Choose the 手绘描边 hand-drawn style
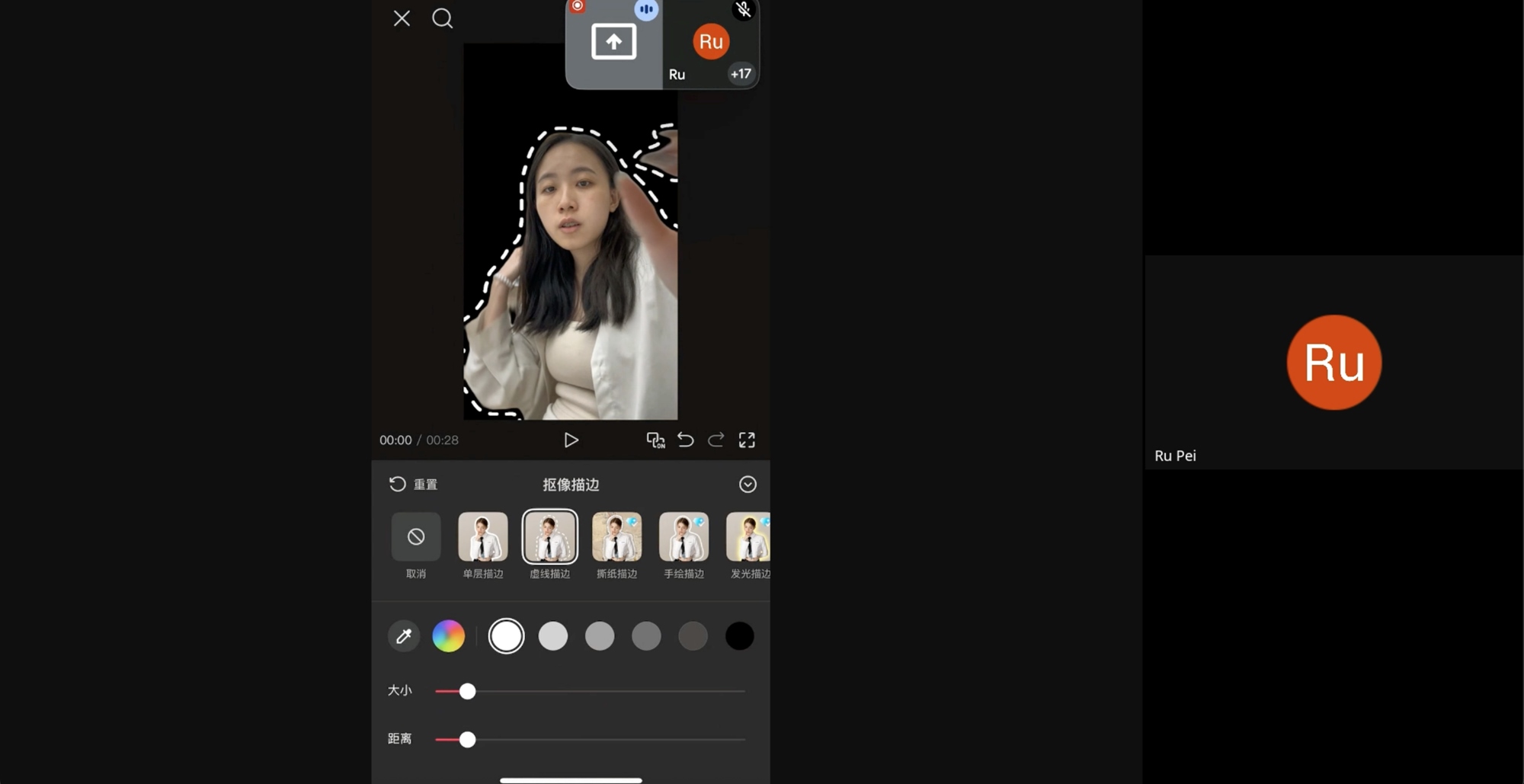Image resolution: width=1524 pixels, height=784 pixels. [684, 537]
